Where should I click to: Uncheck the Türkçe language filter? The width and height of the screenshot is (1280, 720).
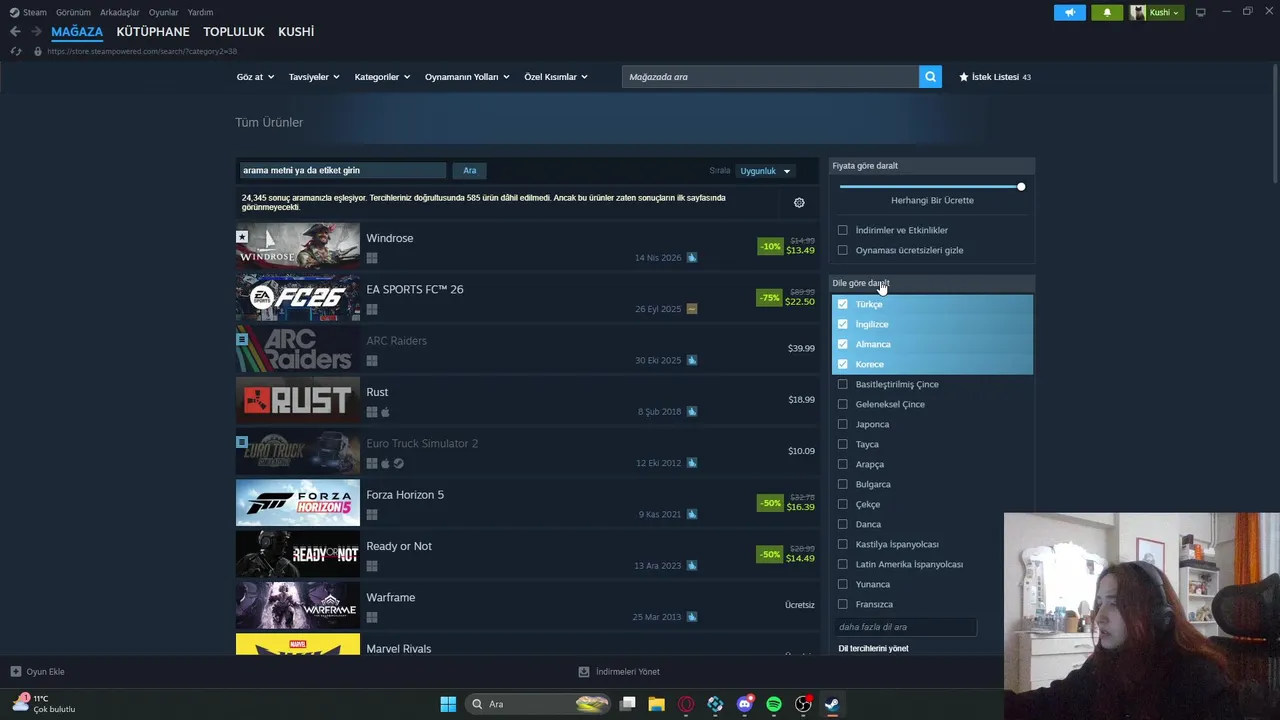pyautogui.click(x=843, y=304)
